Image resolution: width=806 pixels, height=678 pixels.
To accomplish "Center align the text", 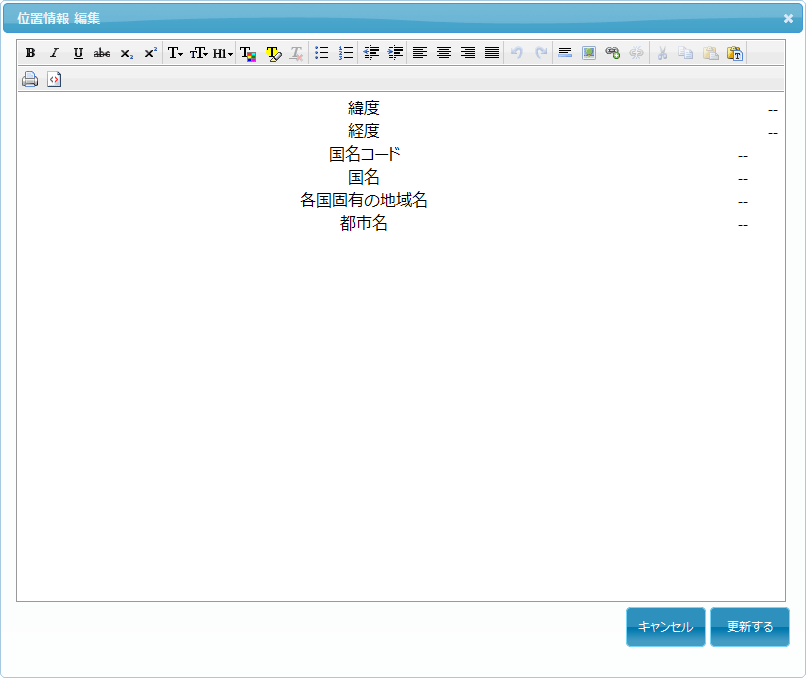I will (444, 53).
